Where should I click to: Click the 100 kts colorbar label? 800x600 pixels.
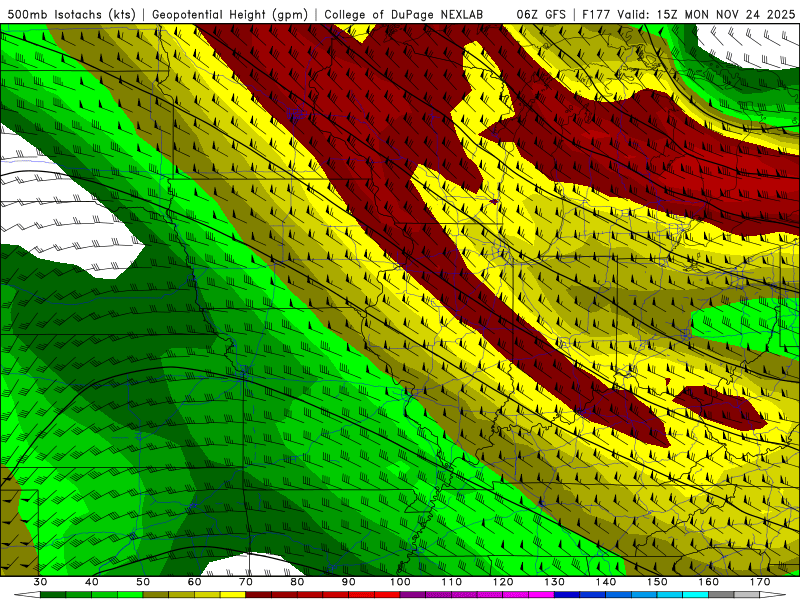click(x=401, y=582)
